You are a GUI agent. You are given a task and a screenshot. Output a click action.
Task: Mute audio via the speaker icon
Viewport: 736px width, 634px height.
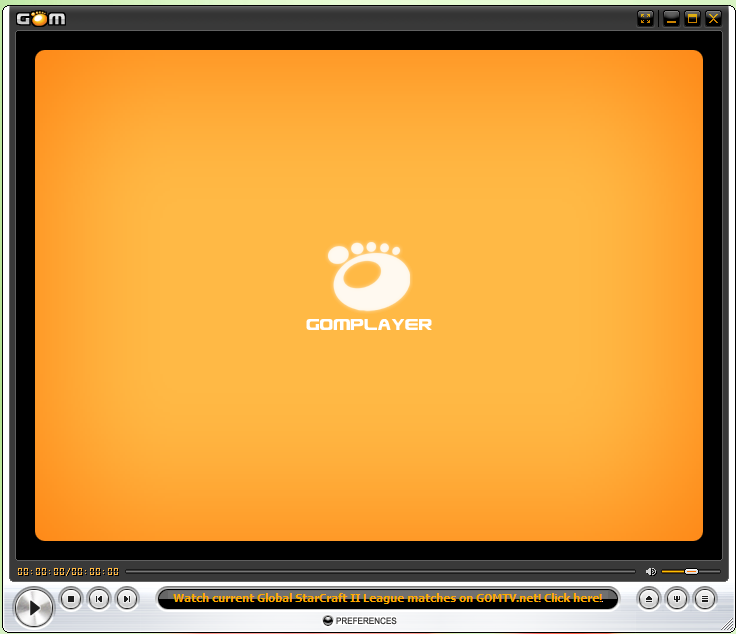pyautogui.click(x=651, y=571)
